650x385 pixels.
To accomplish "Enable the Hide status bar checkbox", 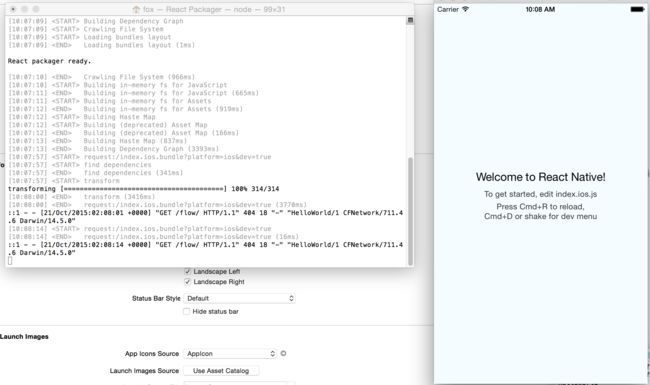I will (187, 311).
